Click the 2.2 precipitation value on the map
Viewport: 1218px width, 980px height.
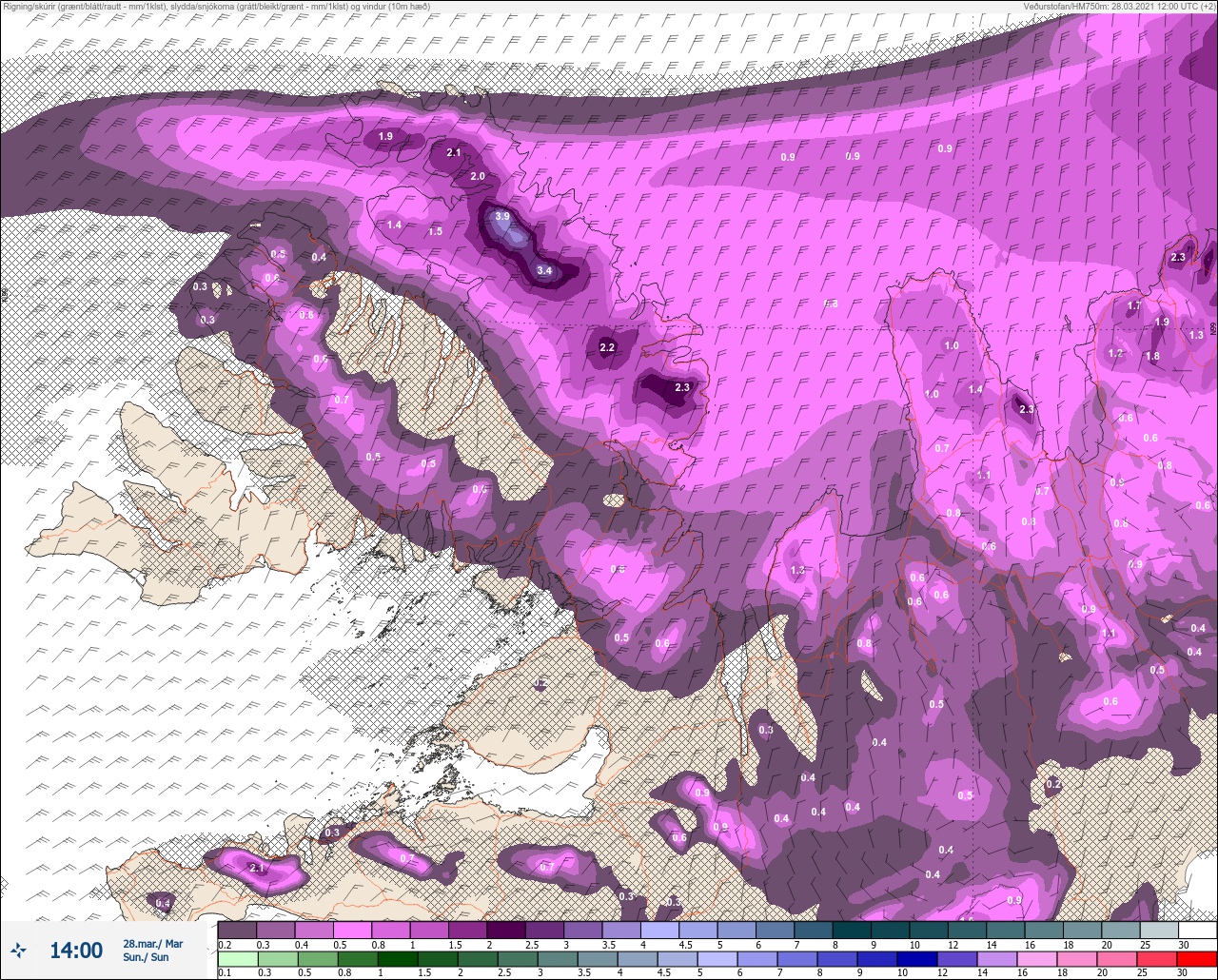click(607, 347)
